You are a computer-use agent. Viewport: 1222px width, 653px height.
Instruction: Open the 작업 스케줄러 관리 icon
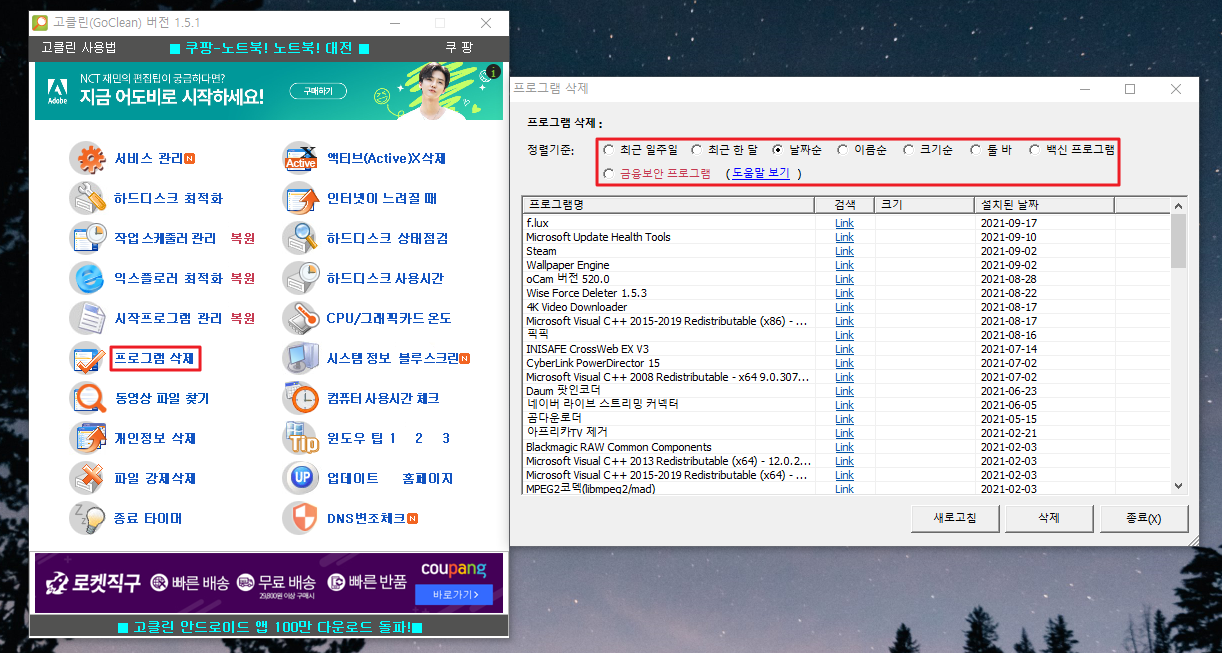coord(89,238)
